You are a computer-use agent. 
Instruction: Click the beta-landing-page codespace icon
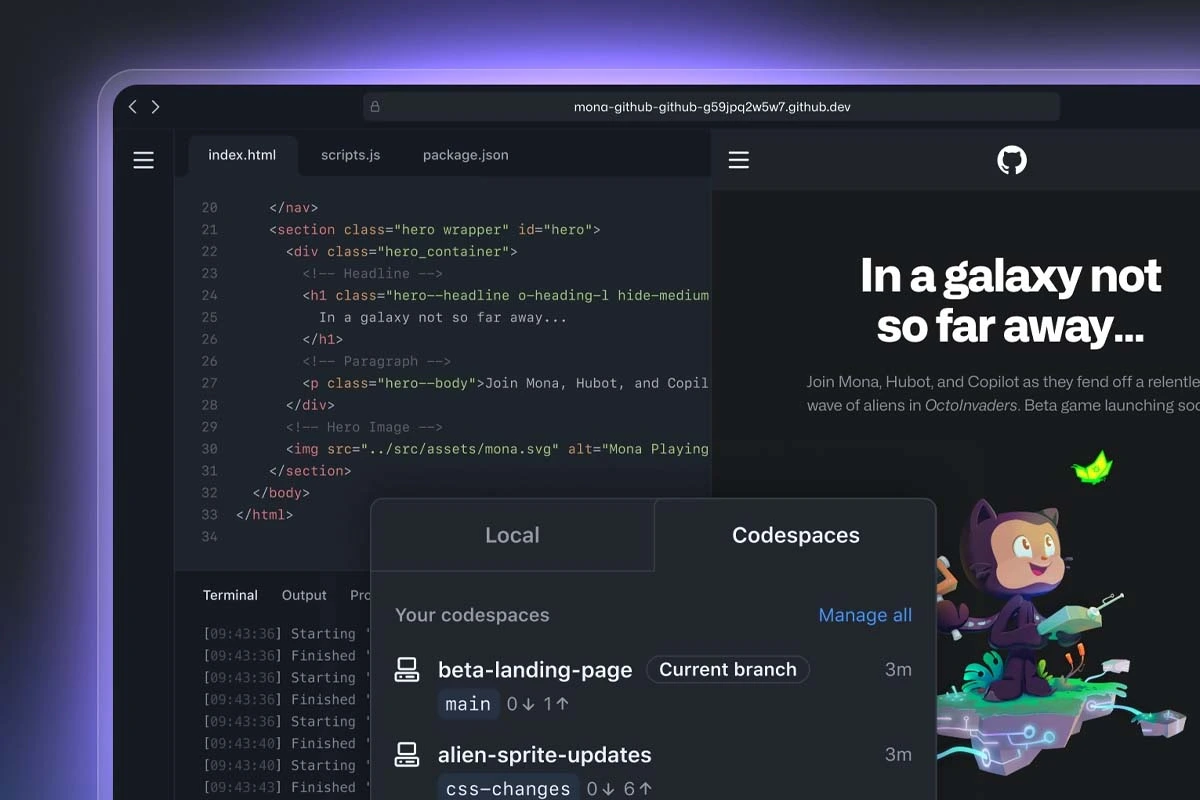tap(407, 670)
